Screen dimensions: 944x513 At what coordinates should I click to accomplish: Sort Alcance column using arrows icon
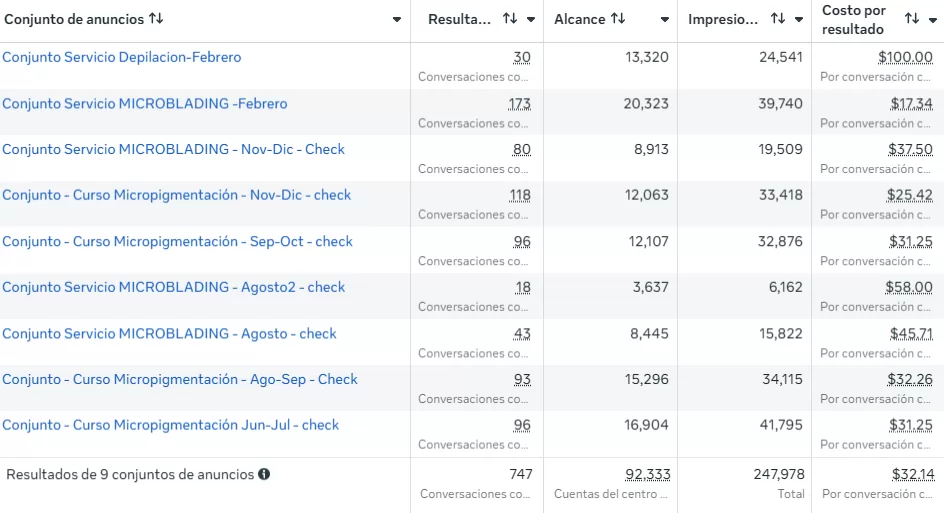[x=618, y=19]
